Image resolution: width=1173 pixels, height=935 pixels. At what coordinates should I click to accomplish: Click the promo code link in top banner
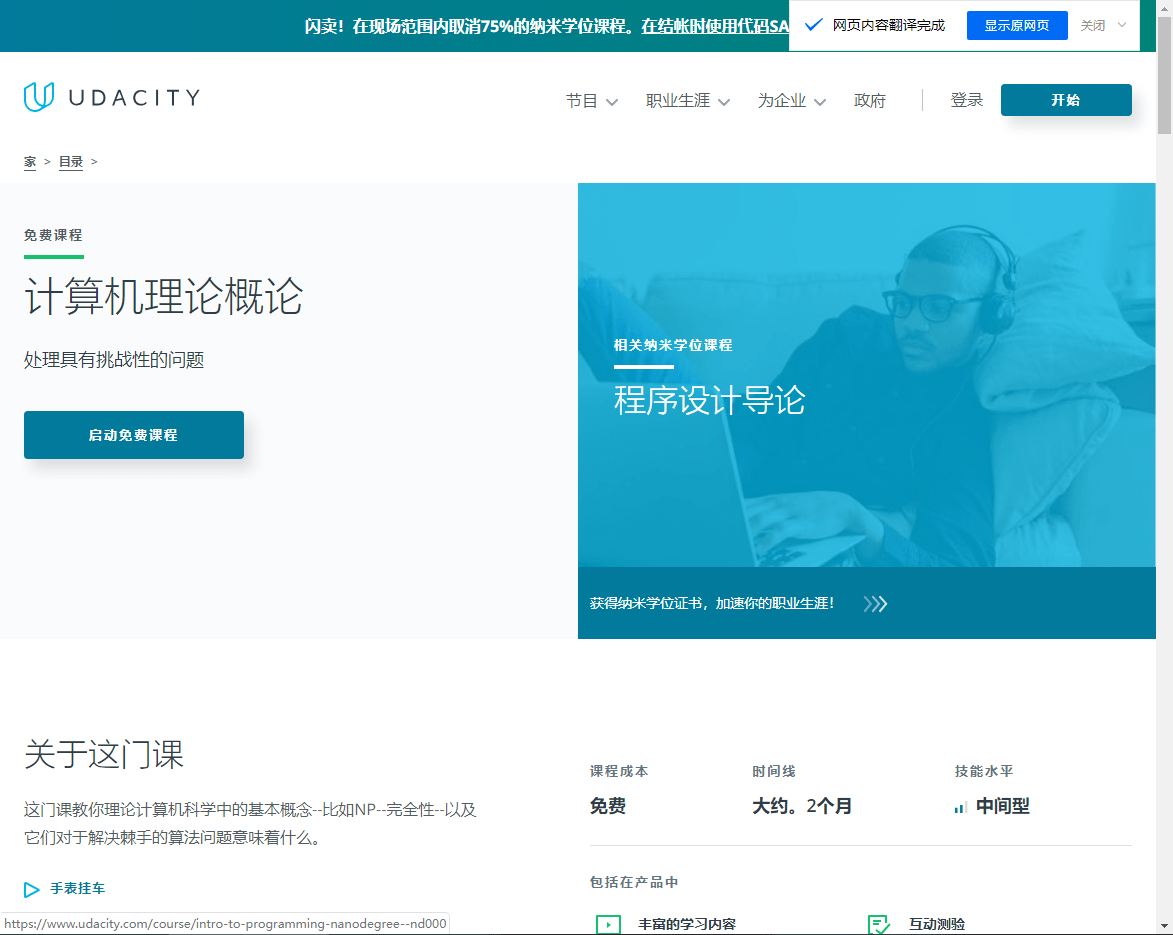coord(714,26)
